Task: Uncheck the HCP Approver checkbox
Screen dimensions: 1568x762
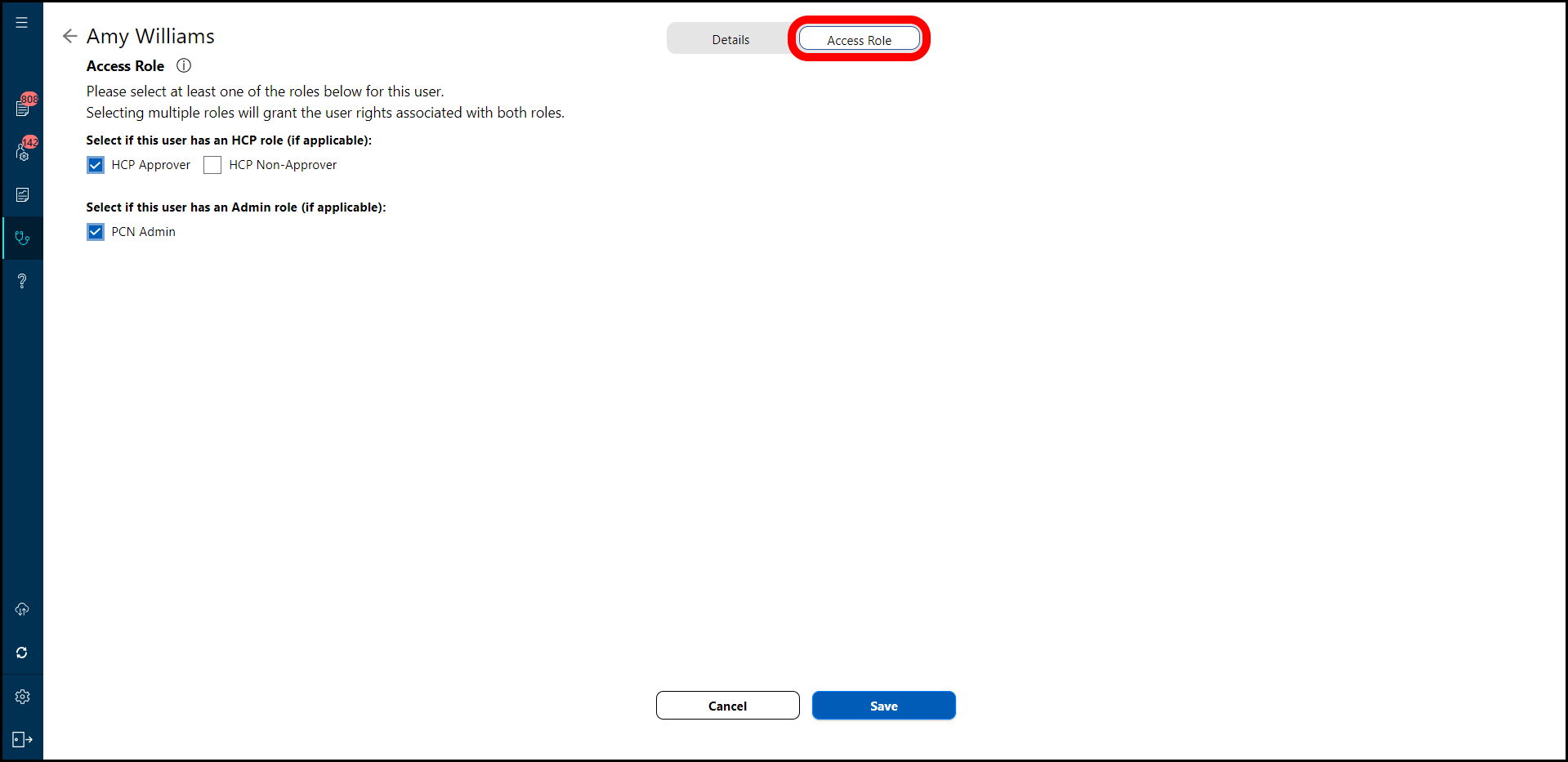Action: pyautogui.click(x=96, y=165)
